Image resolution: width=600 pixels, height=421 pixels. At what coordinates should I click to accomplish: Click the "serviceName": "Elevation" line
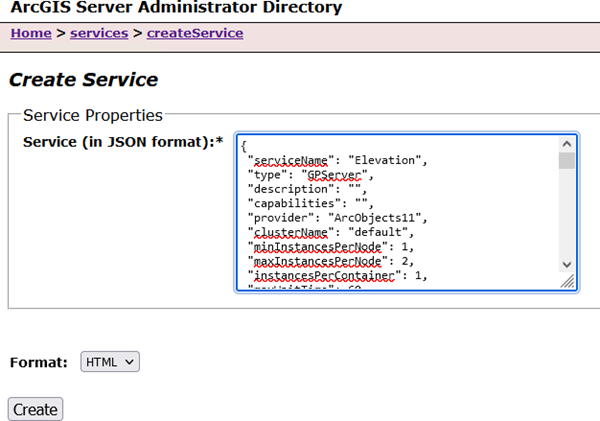coord(337,160)
